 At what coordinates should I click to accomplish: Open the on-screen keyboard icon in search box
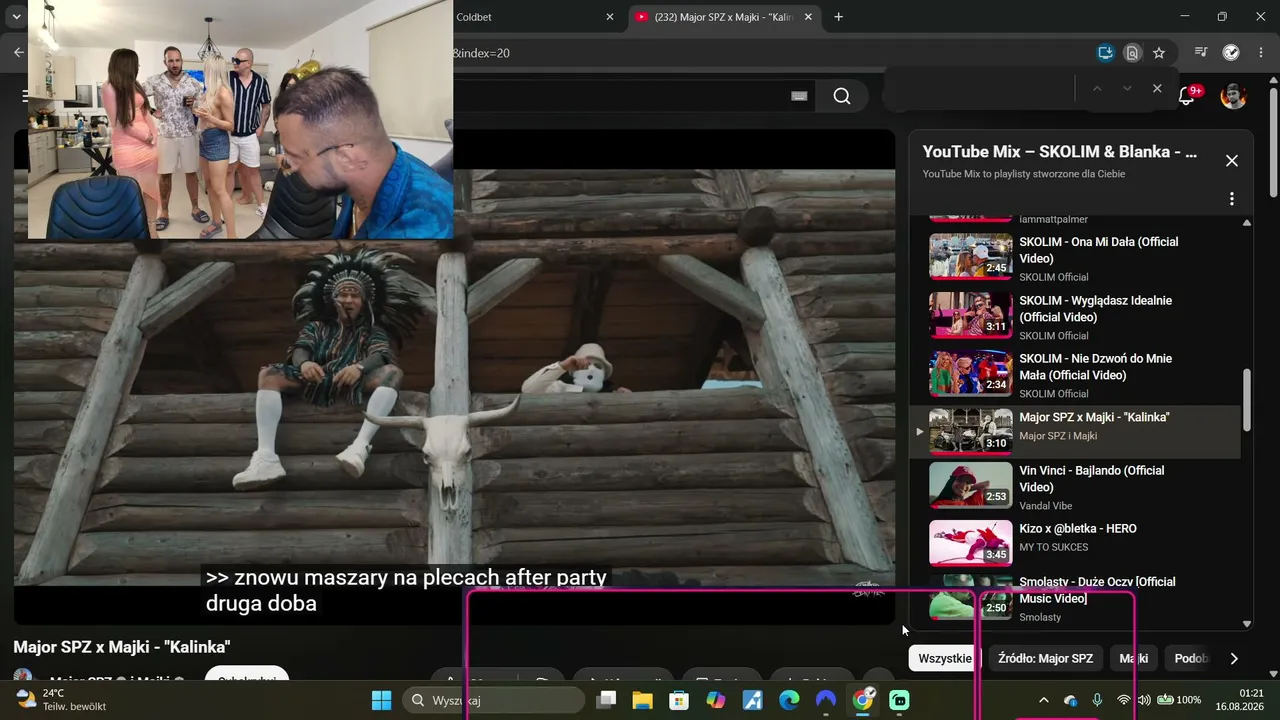click(799, 96)
